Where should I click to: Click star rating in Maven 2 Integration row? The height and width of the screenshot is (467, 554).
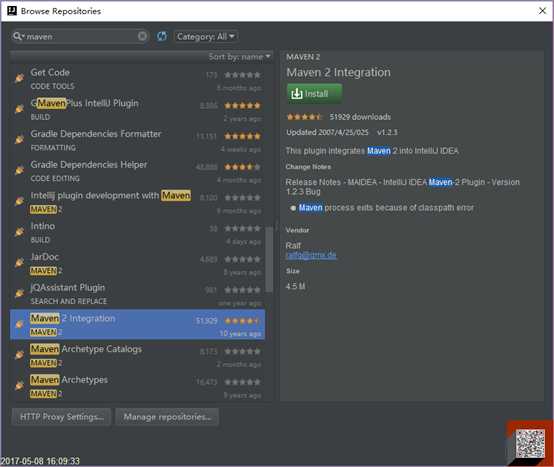[242, 321]
